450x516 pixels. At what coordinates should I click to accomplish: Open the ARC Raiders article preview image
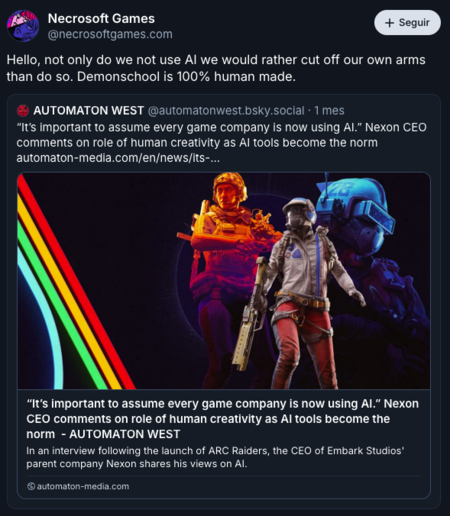point(224,281)
